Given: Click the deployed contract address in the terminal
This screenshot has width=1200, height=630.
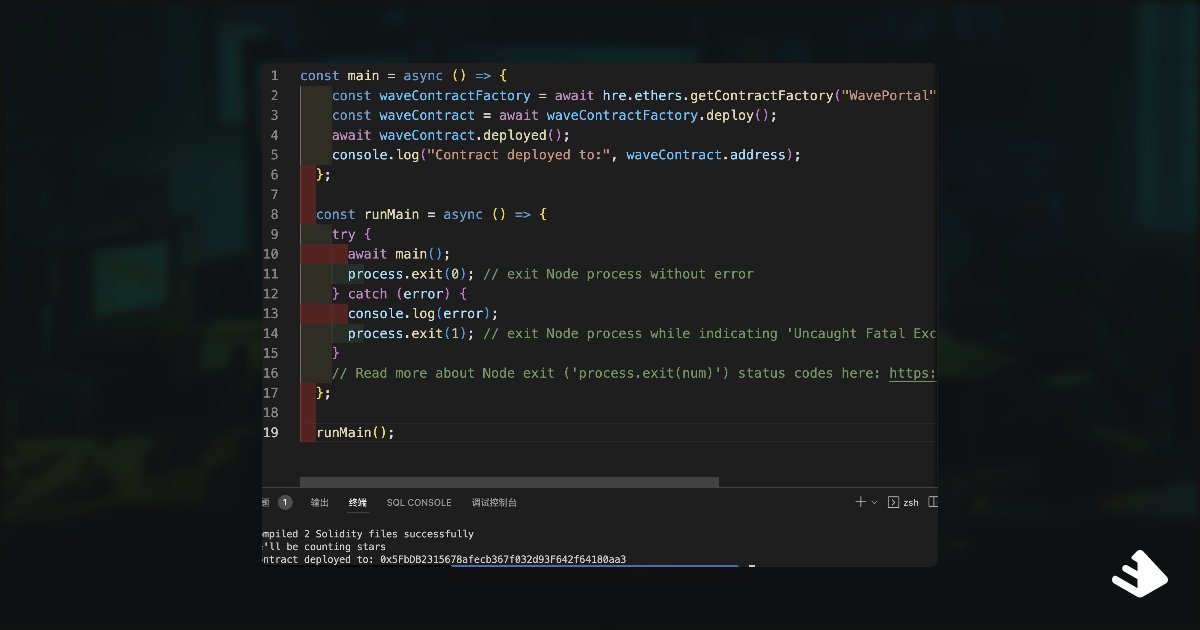Looking at the screenshot, I should point(503,559).
